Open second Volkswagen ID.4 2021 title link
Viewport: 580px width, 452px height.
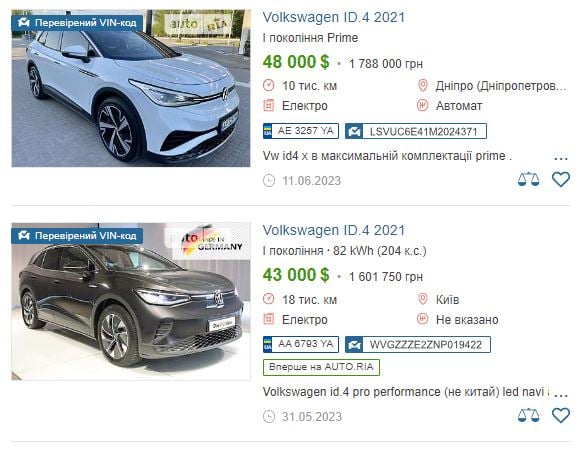coord(334,230)
